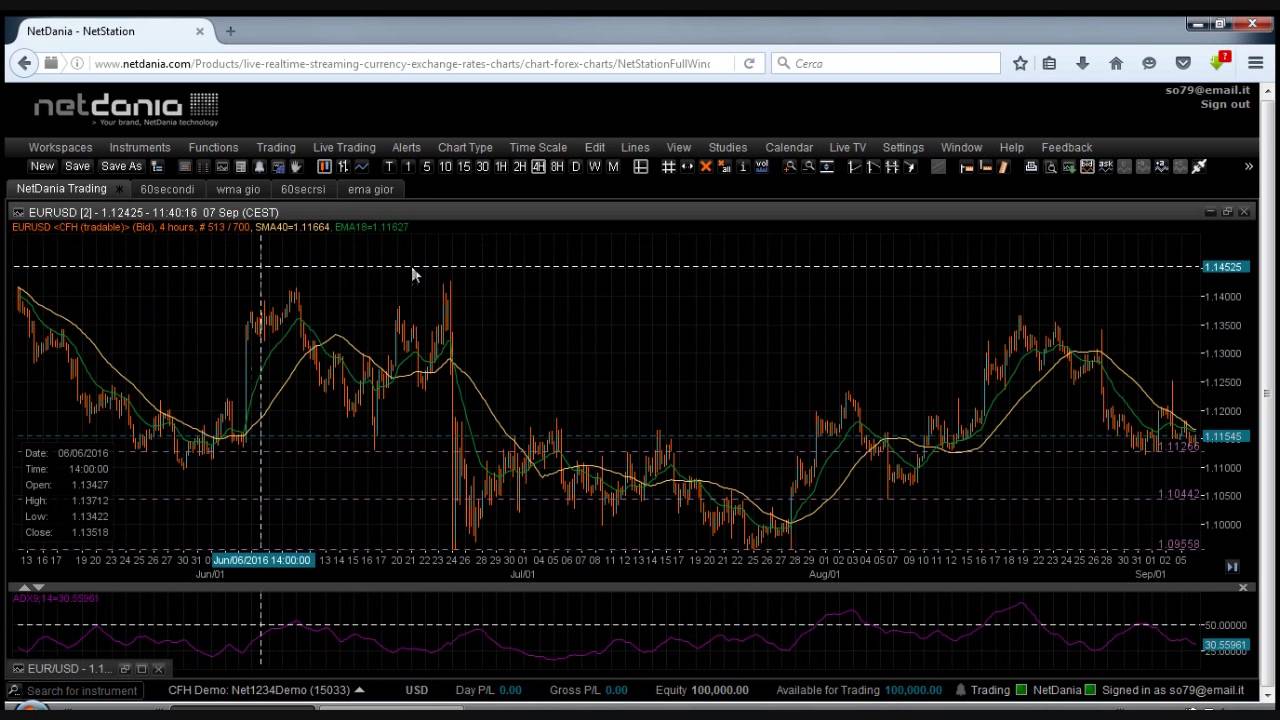Close the NetDania Trading tab
The image size is (1280, 720).
(x=120, y=189)
